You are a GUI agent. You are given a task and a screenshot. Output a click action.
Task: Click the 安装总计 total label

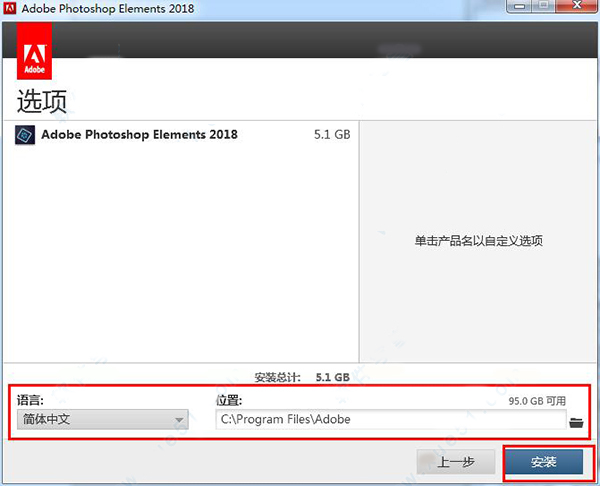tap(277, 377)
